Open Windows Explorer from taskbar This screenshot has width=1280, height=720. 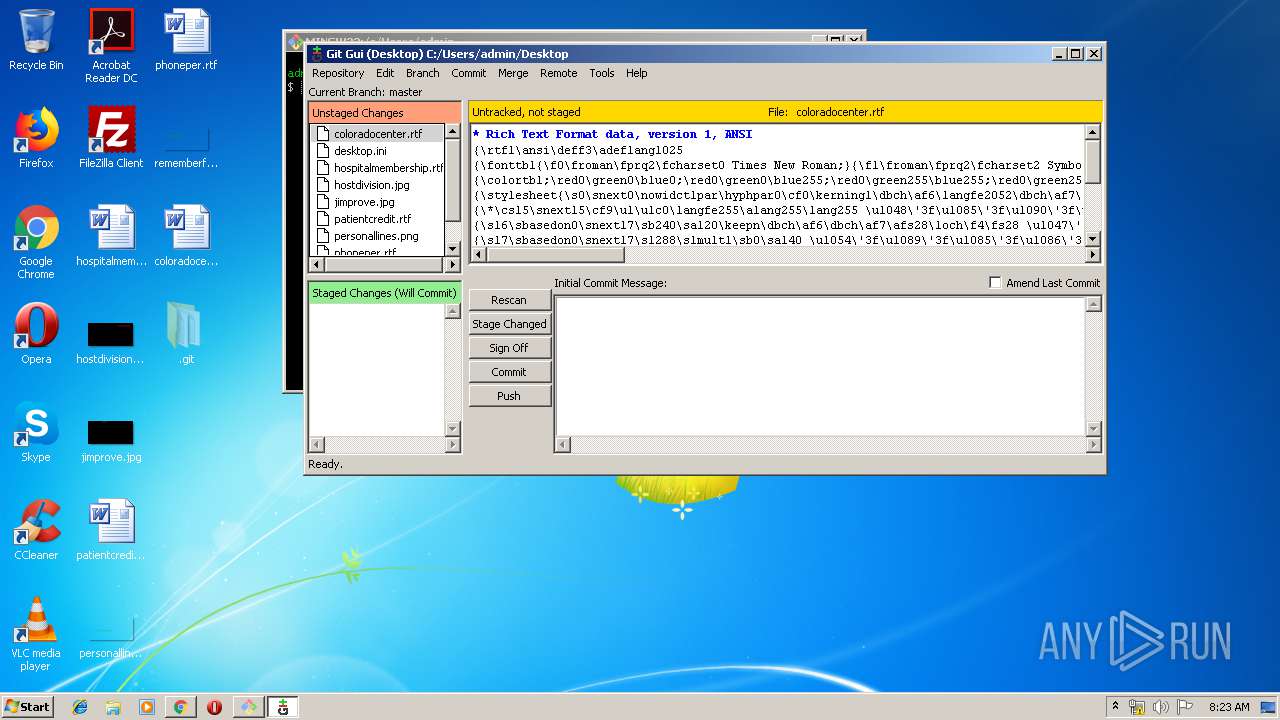point(113,707)
